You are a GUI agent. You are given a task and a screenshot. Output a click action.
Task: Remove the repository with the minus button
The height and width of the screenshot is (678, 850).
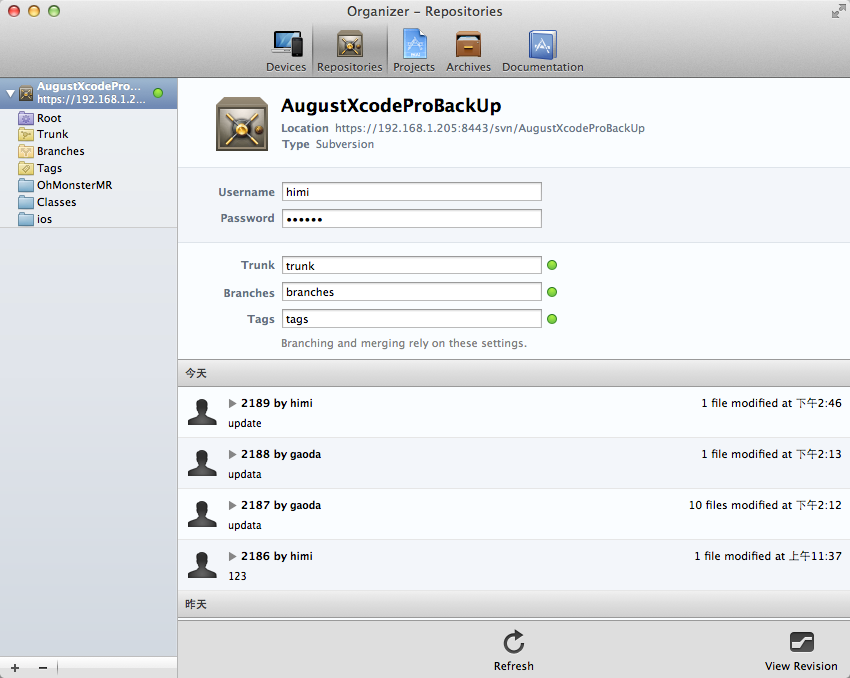43,668
